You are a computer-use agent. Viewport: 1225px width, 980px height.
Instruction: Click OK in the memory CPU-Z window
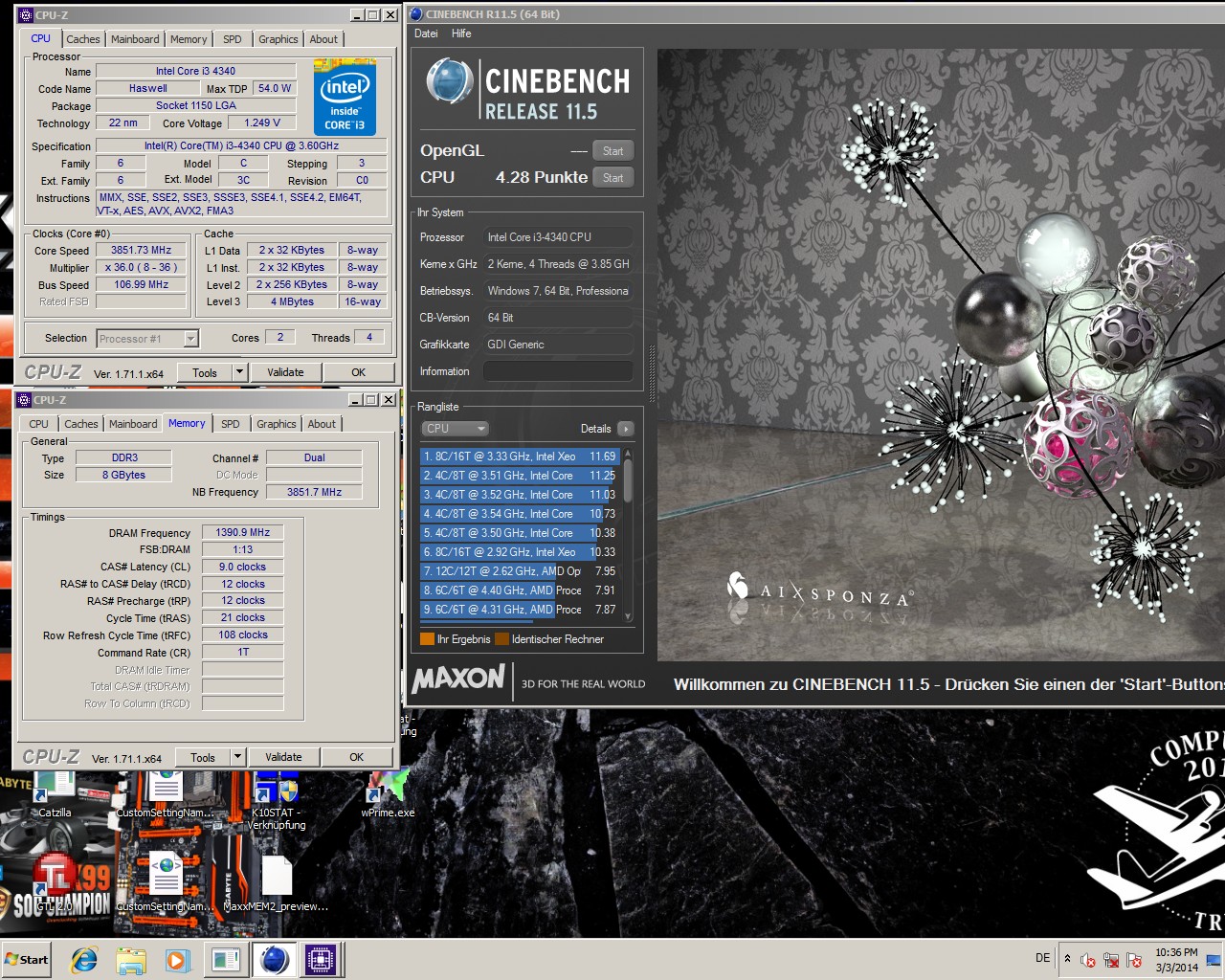(356, 757)
